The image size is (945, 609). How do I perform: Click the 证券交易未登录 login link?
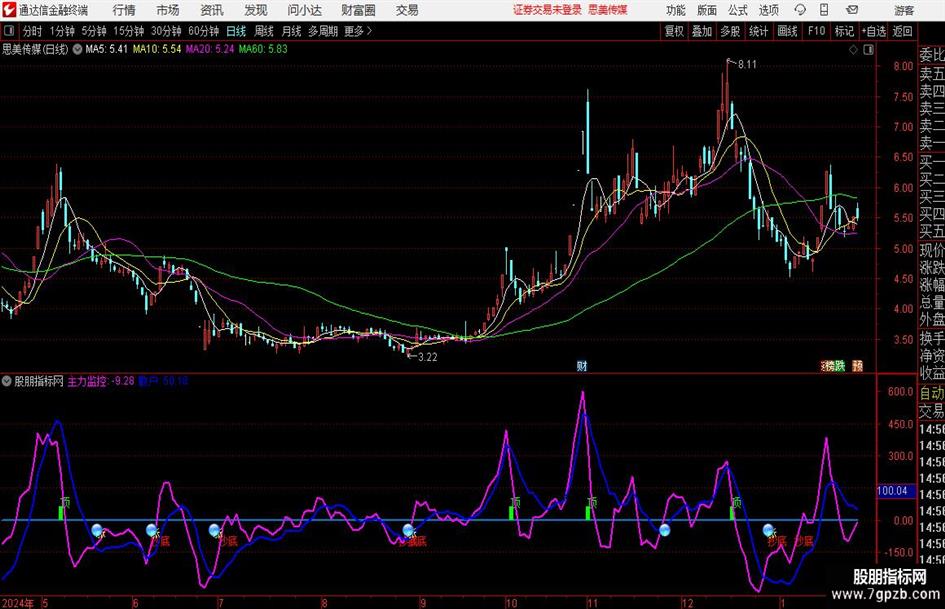tap(547, 10)
